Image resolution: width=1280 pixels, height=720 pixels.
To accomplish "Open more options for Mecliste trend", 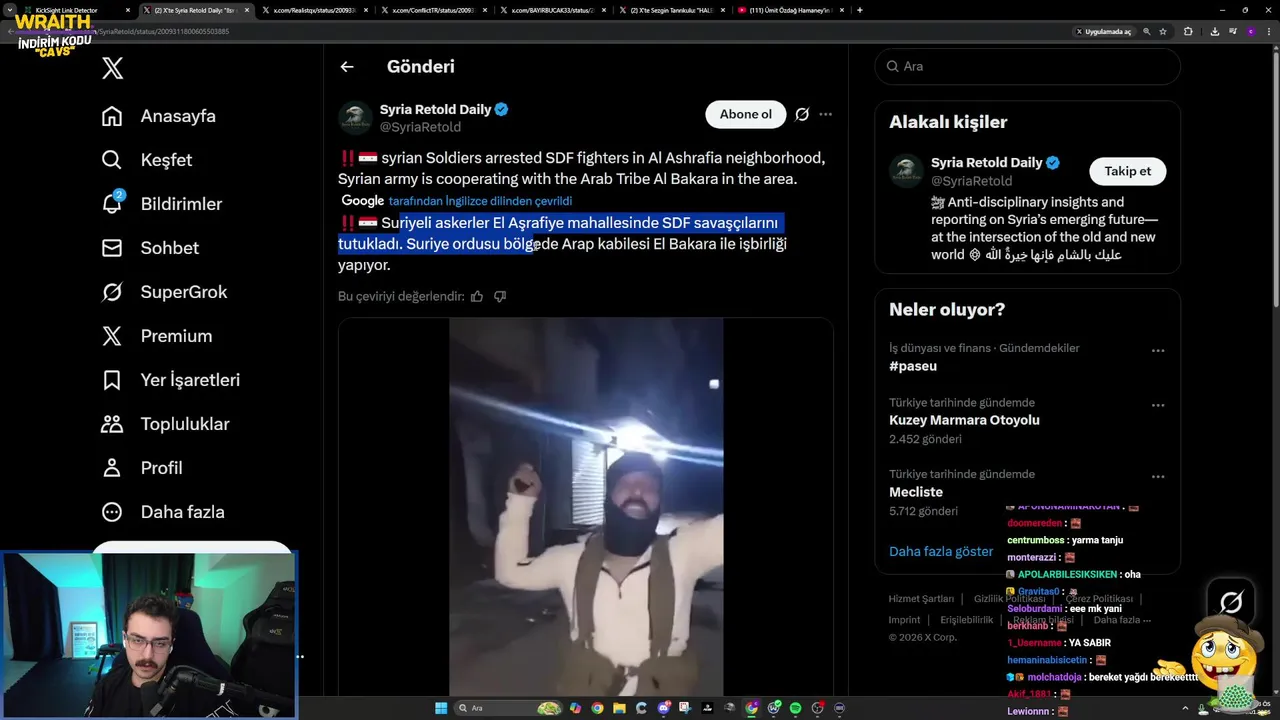I will [1158, 477].
